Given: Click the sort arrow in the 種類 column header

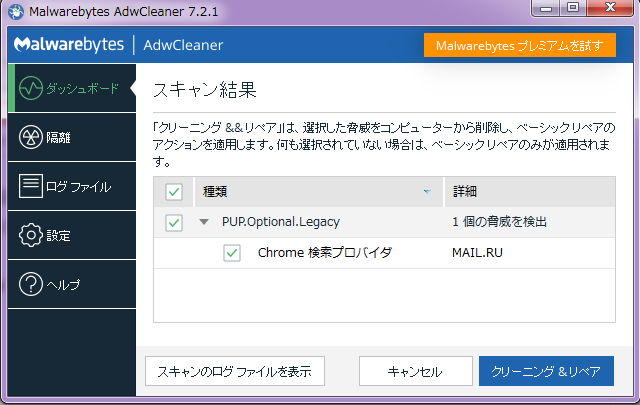Looking at the screenshot, I should [x=427, y=191].
